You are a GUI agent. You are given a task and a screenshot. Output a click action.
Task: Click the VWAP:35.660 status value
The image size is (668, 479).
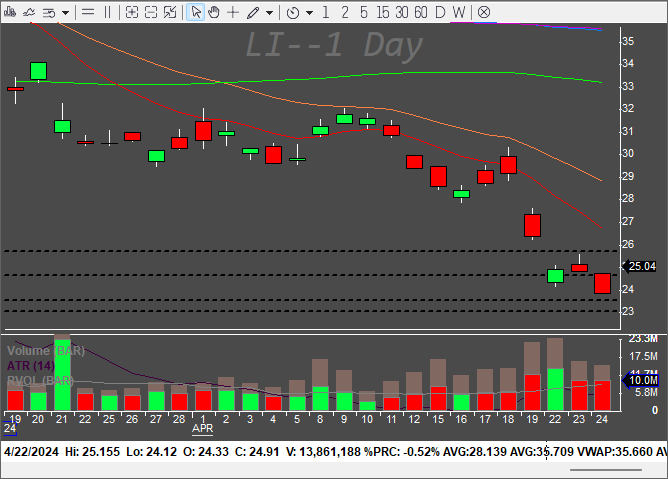click(x=615, y=452)
